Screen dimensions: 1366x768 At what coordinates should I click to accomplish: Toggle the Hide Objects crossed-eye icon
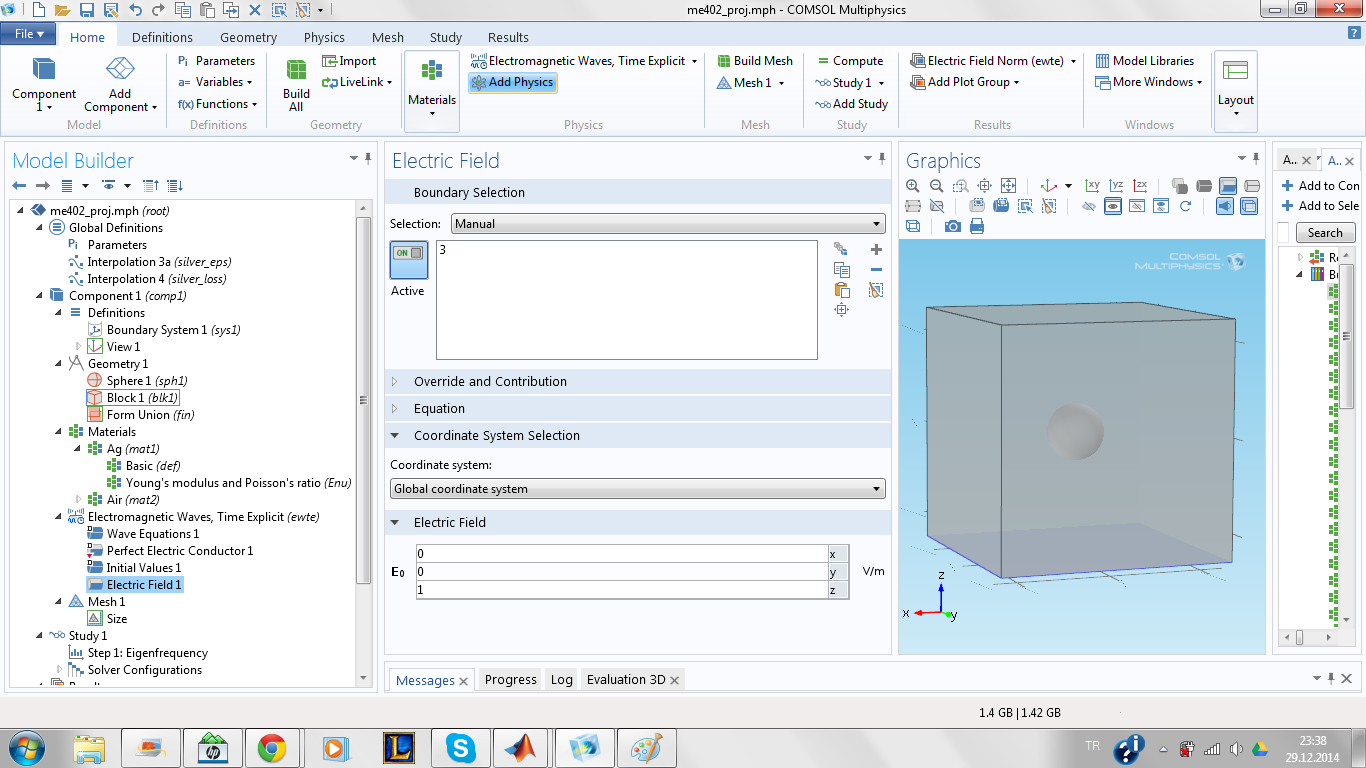[x=1089, y=206]
